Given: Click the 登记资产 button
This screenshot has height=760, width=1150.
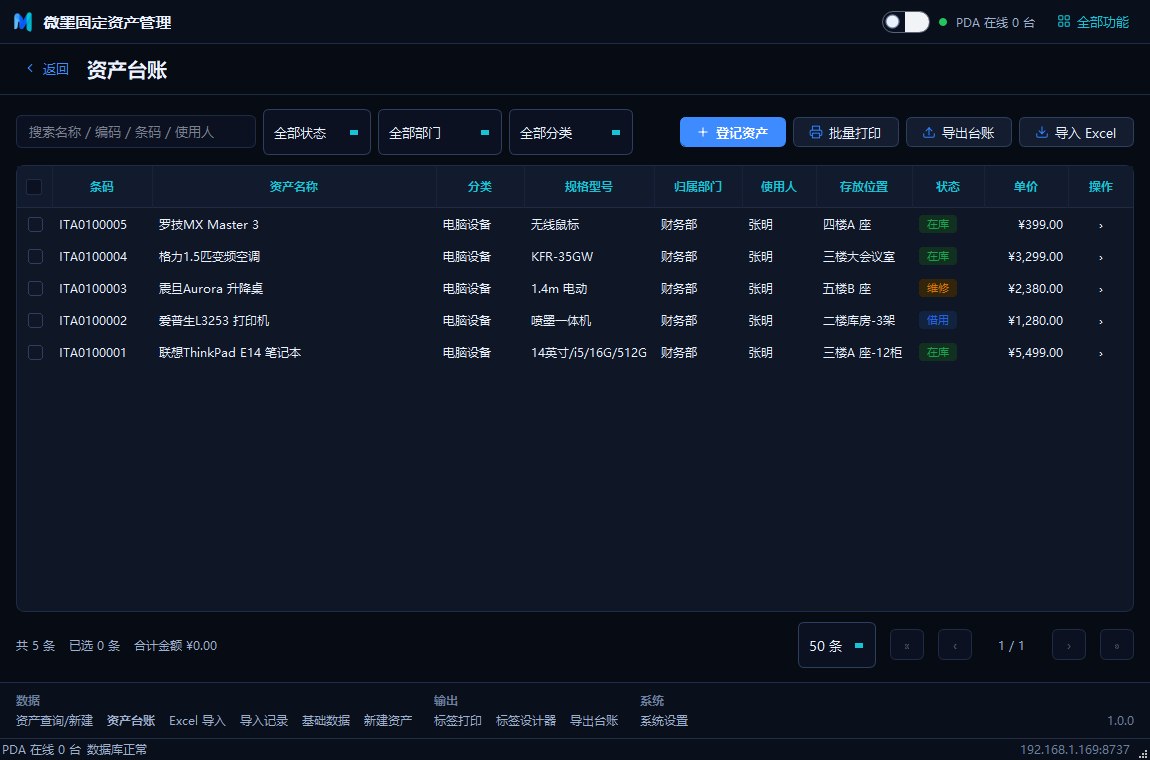Looking at the screenshot, I should 733,132.
